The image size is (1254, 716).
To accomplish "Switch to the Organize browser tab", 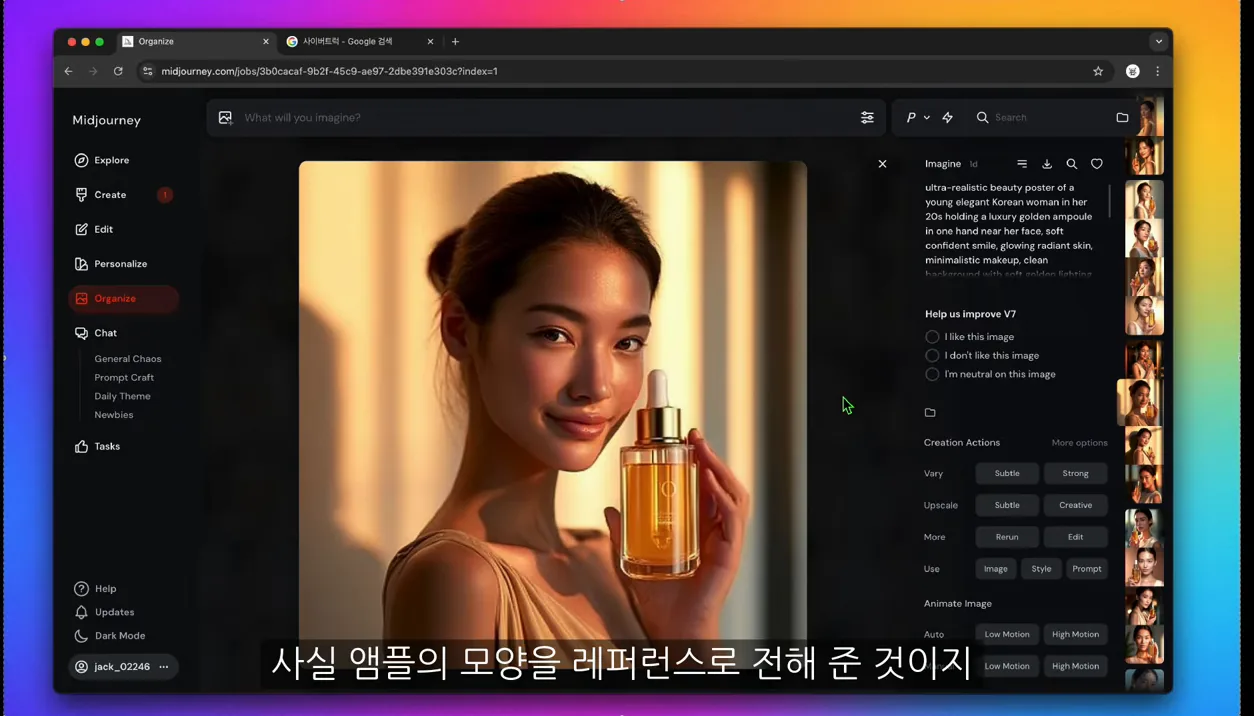I will (195, 42).
